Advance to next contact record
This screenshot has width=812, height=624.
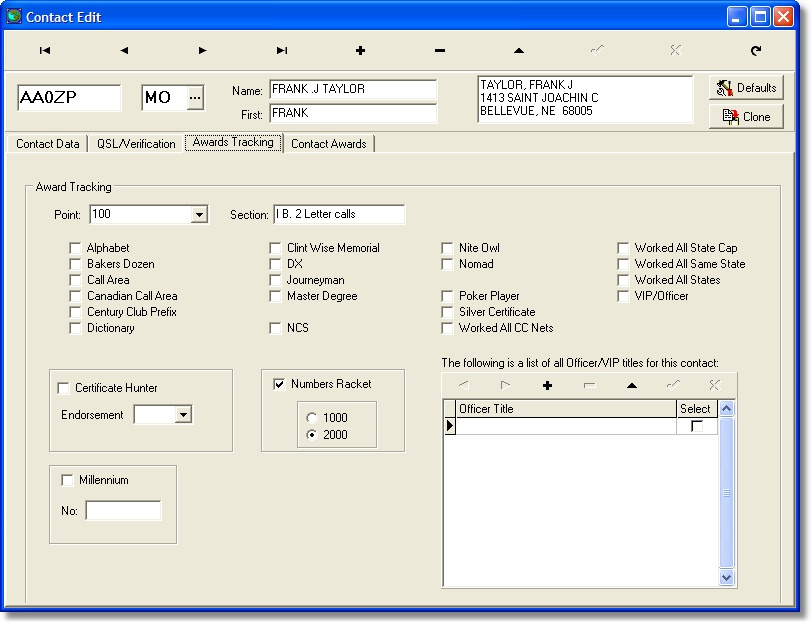click(x=203, y=50)
